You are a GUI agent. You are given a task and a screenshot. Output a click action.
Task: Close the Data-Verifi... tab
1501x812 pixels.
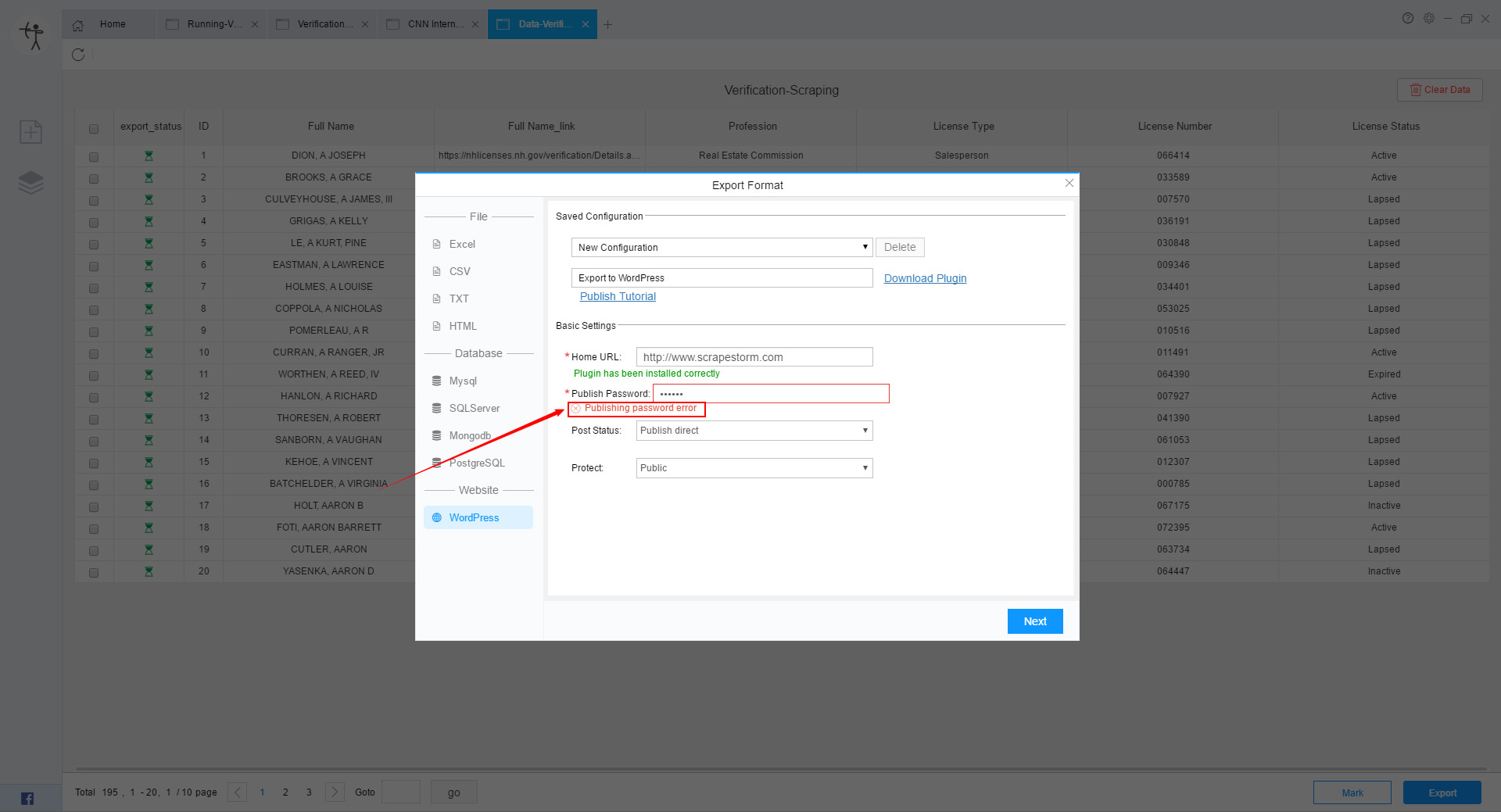586,24
